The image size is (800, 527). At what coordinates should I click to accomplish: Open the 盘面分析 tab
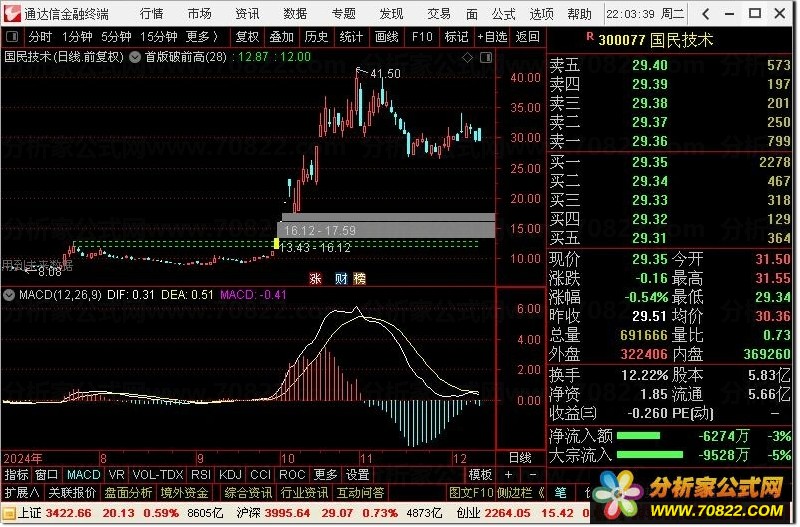point(128,493)
